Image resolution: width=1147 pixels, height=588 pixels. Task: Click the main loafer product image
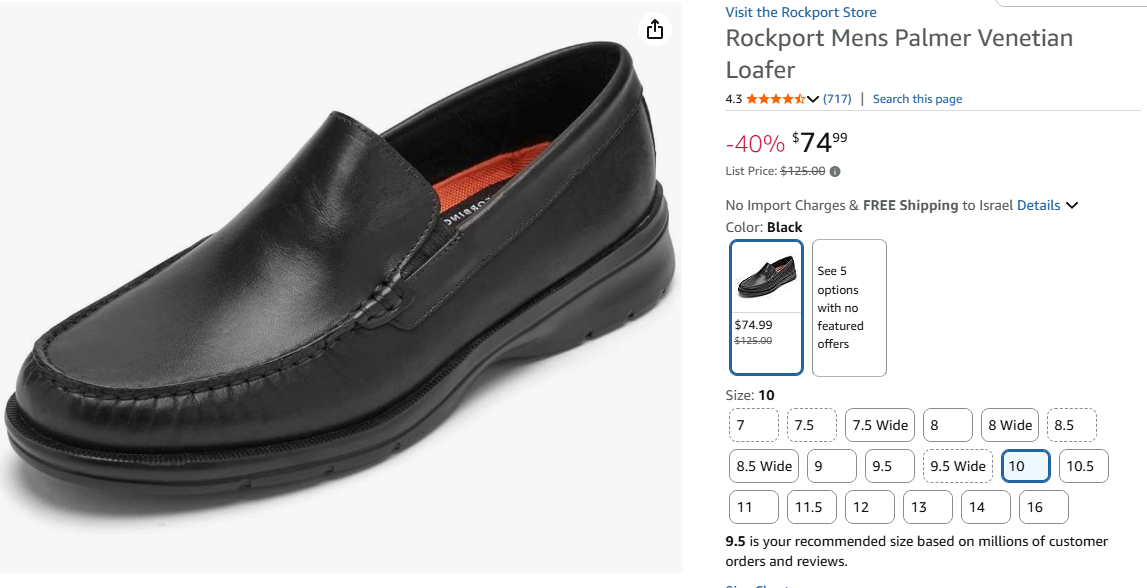click(x=340, y=290)
